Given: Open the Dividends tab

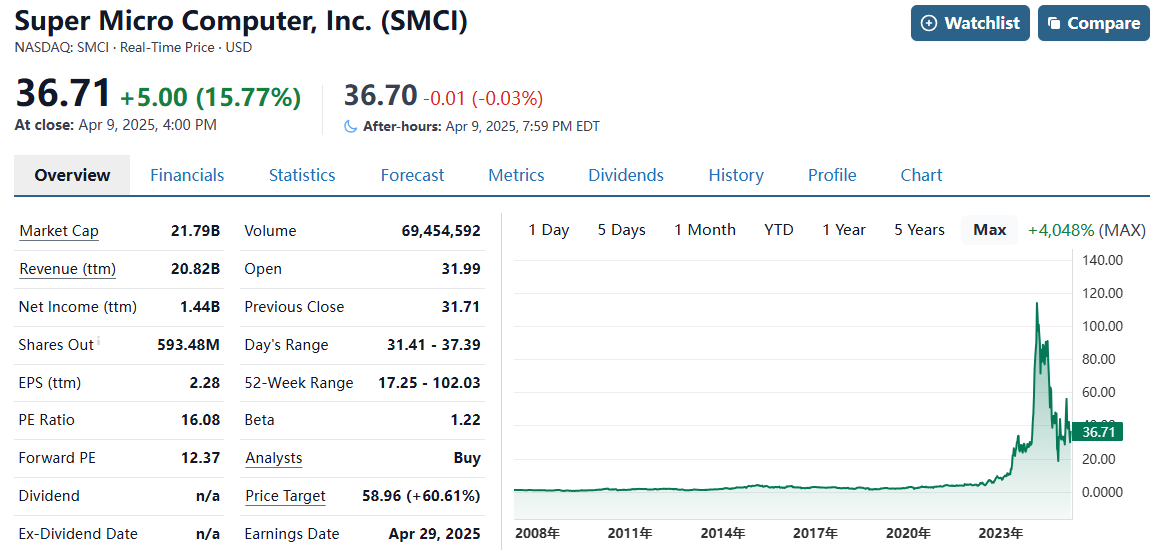Looking at the screenshot, I should point(626,175).
